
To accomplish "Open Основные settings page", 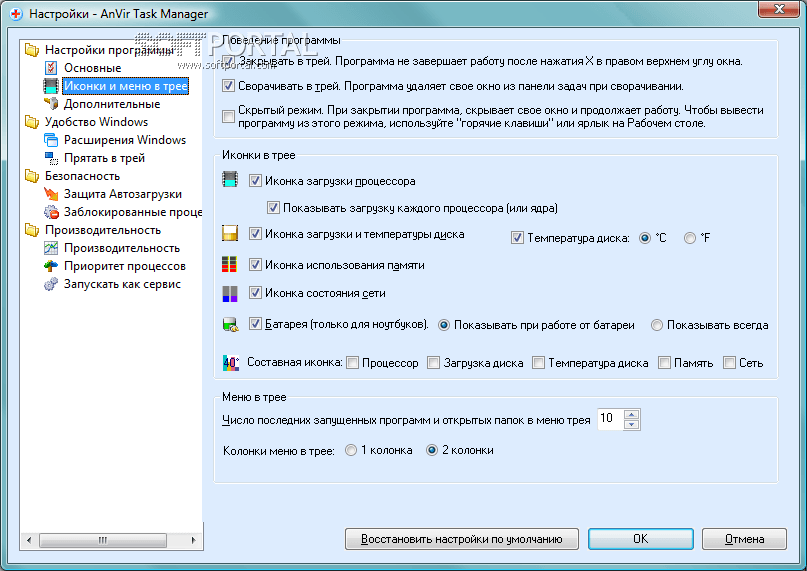I will point(93,68).
